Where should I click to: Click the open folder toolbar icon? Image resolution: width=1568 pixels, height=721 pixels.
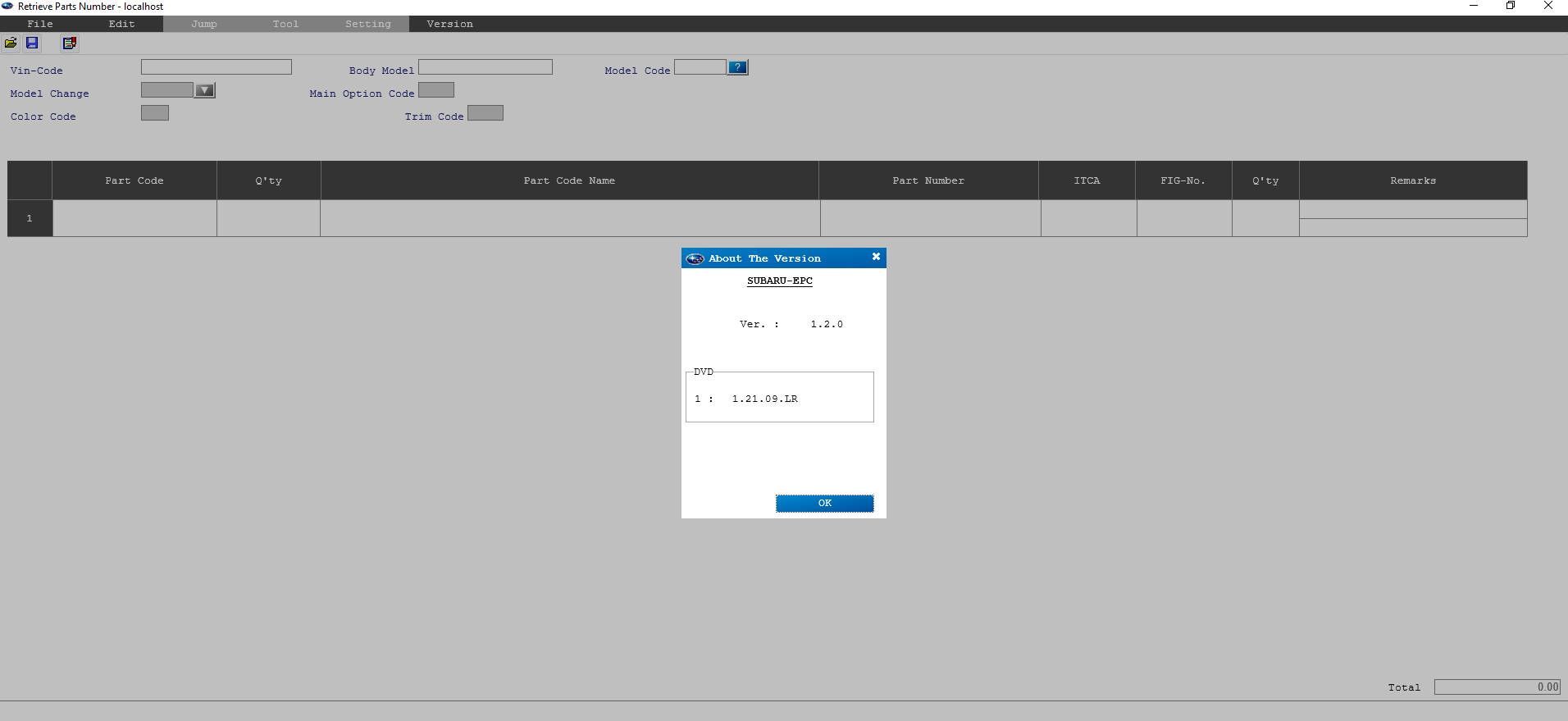point(11,43)
